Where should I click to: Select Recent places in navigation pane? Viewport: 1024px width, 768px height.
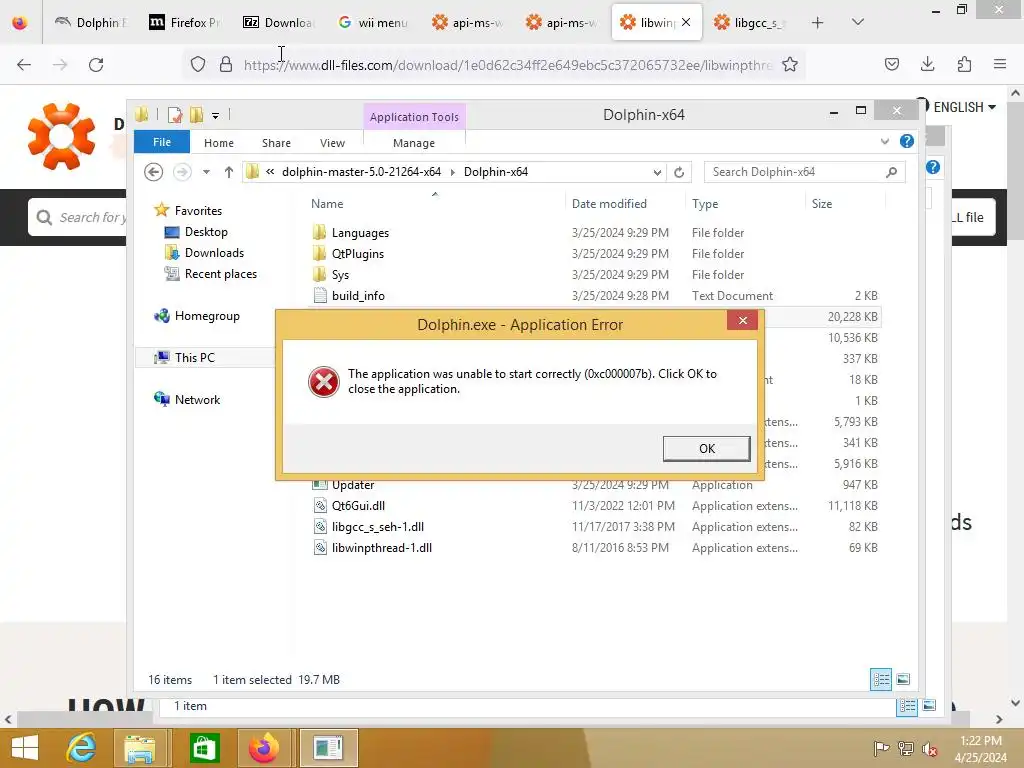pyautogui.click(x=221, y=274)
